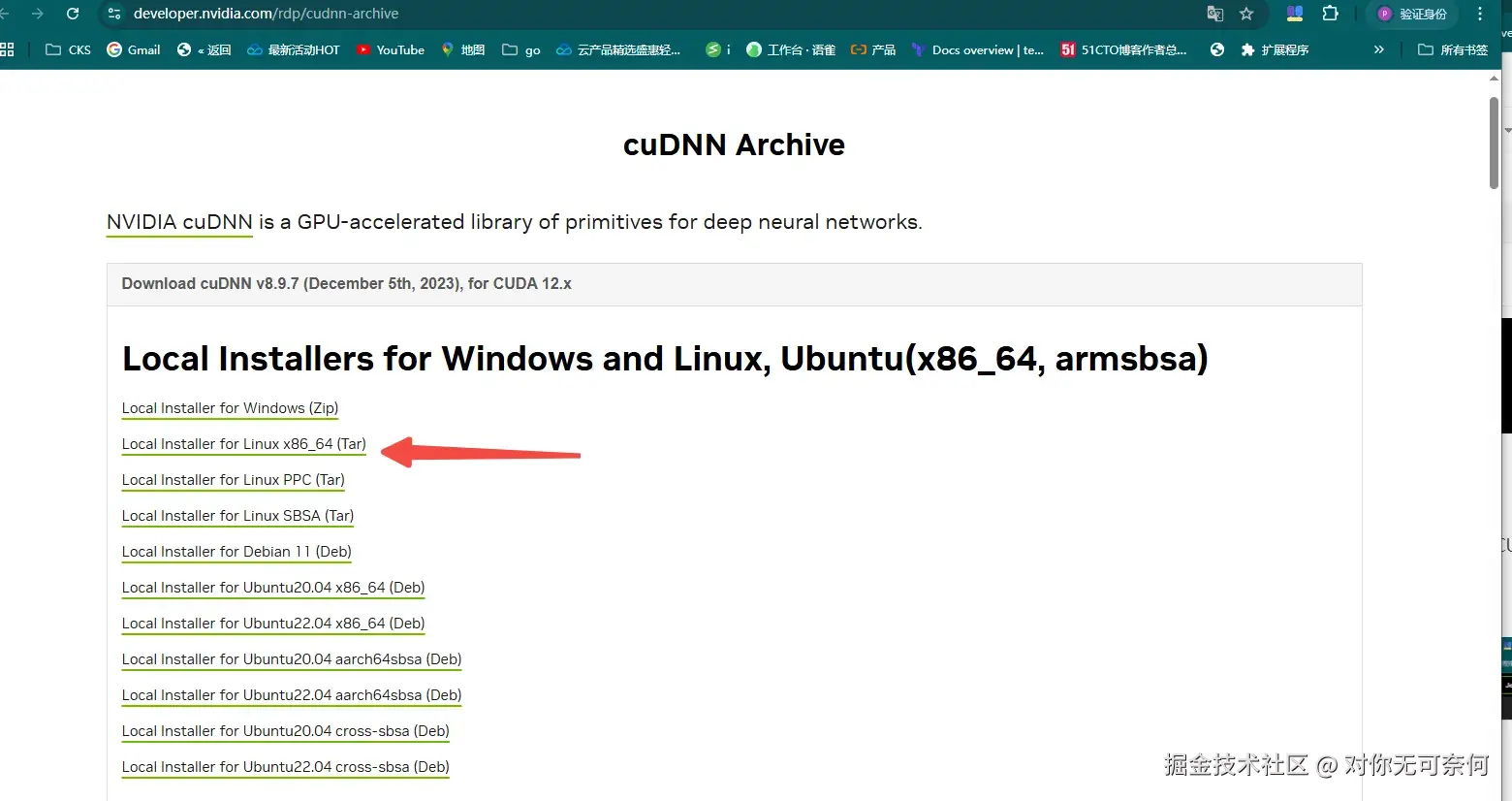The height and width of the screenshot is (801, 1512).
Task: Open the 产品 bookmark
Action: click(x=873, y=49)
